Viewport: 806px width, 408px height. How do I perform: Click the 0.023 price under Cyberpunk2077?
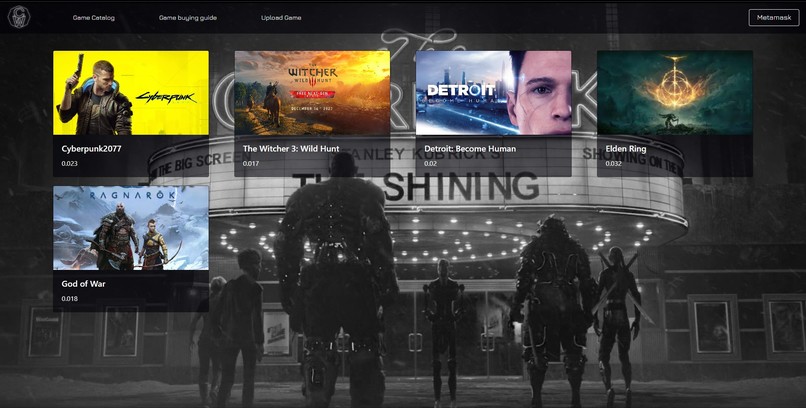(69, 164)
